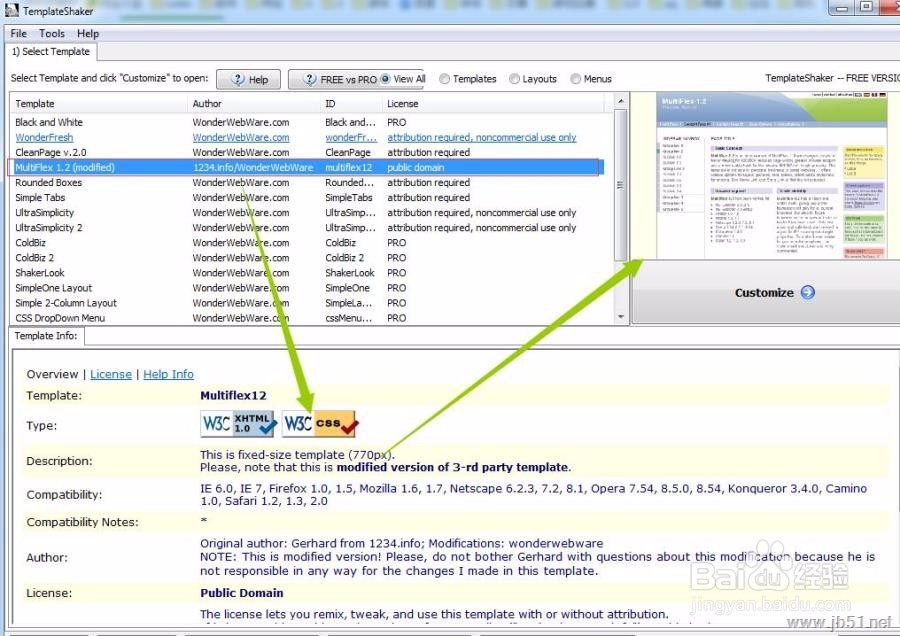
Task: Click the template list scroll down arrow
Action: (x=620, y=317)
